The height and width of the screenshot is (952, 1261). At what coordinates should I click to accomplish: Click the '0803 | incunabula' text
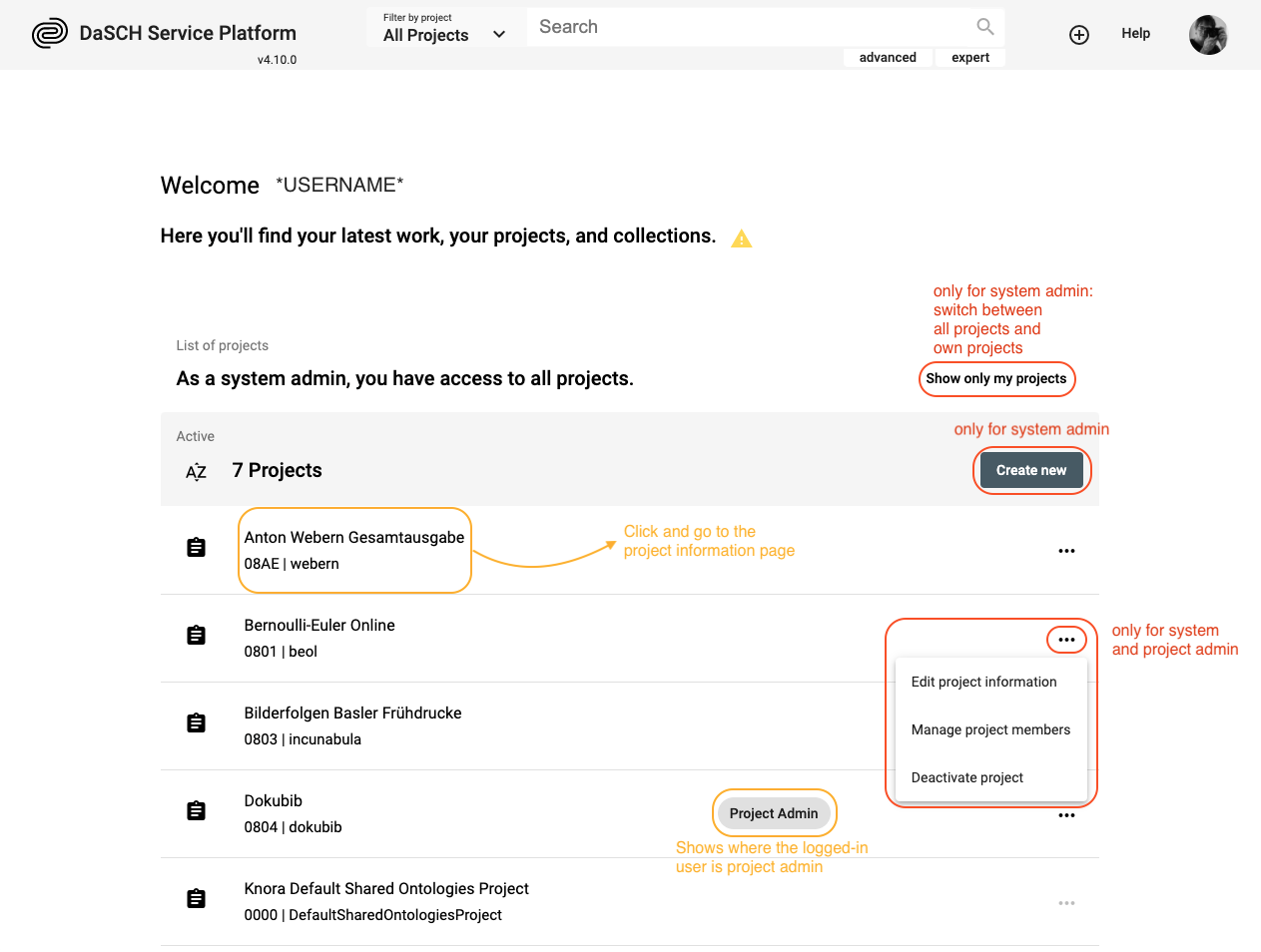pos(303,739)
